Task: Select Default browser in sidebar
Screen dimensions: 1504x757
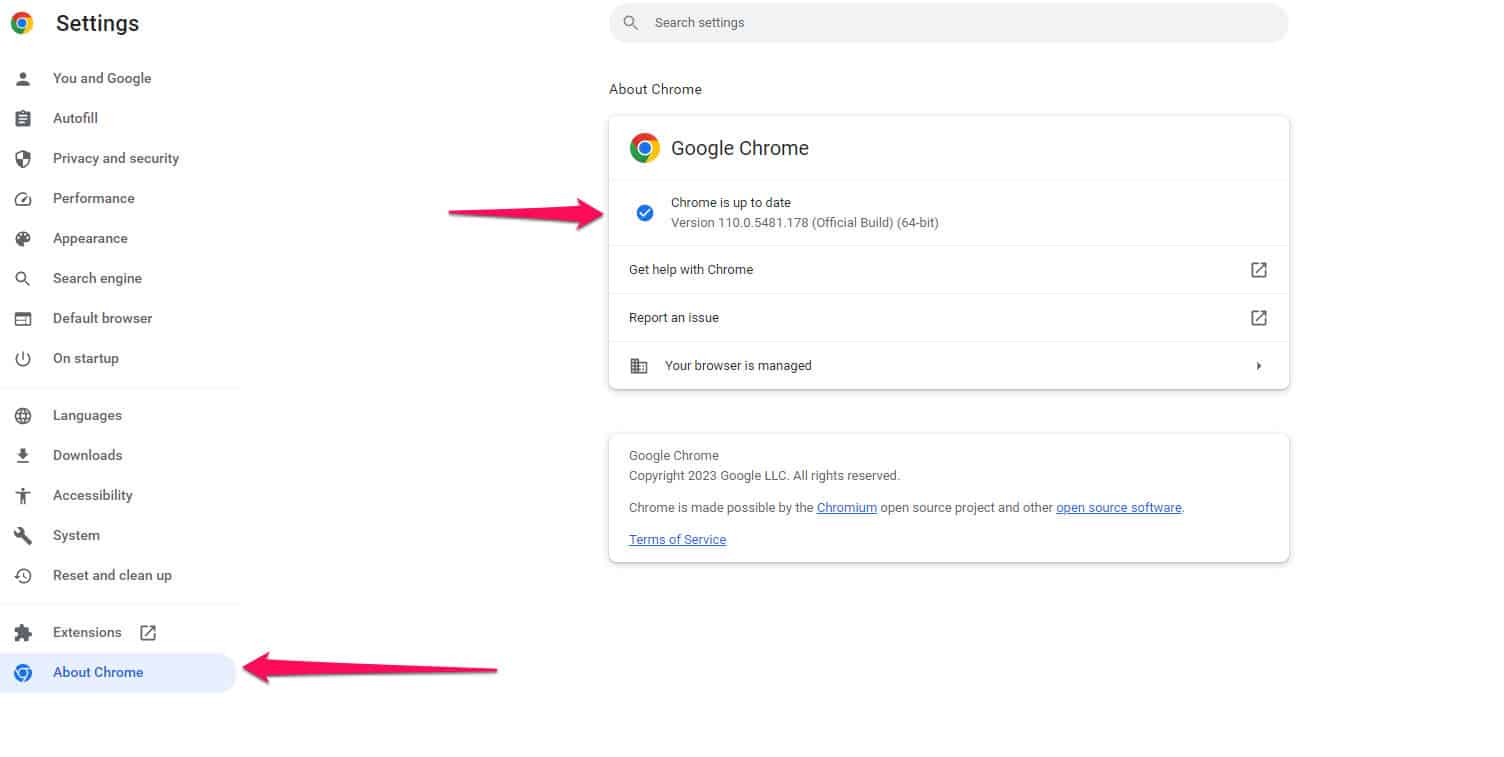Action: 102,318
